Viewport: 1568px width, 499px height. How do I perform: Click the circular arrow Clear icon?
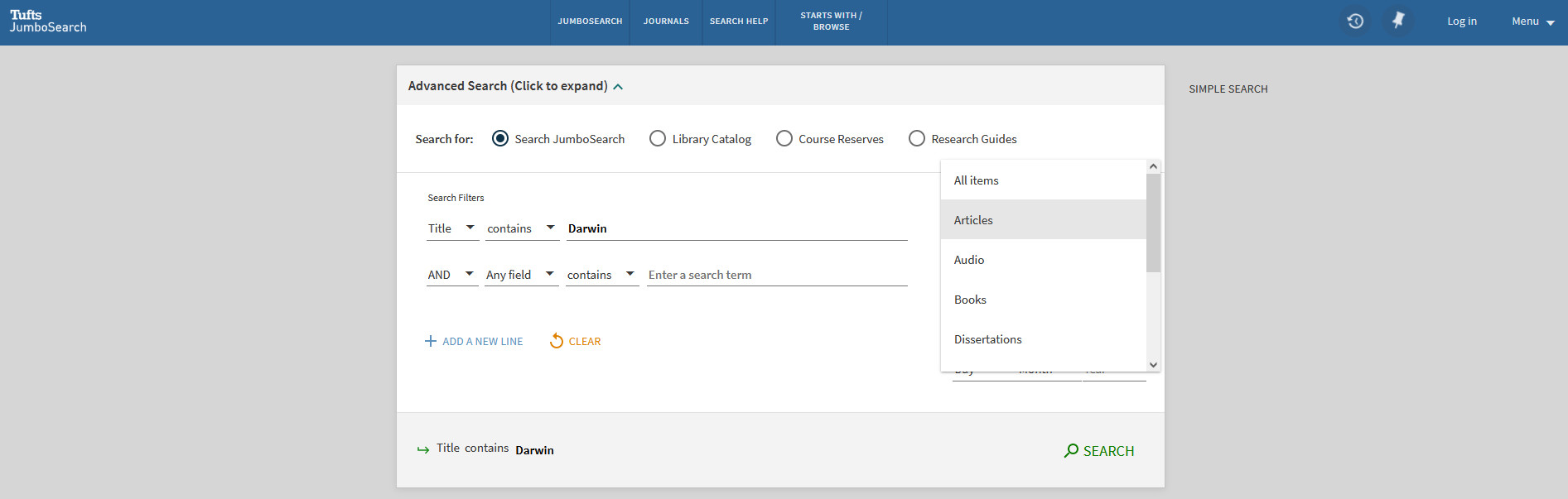557,341
